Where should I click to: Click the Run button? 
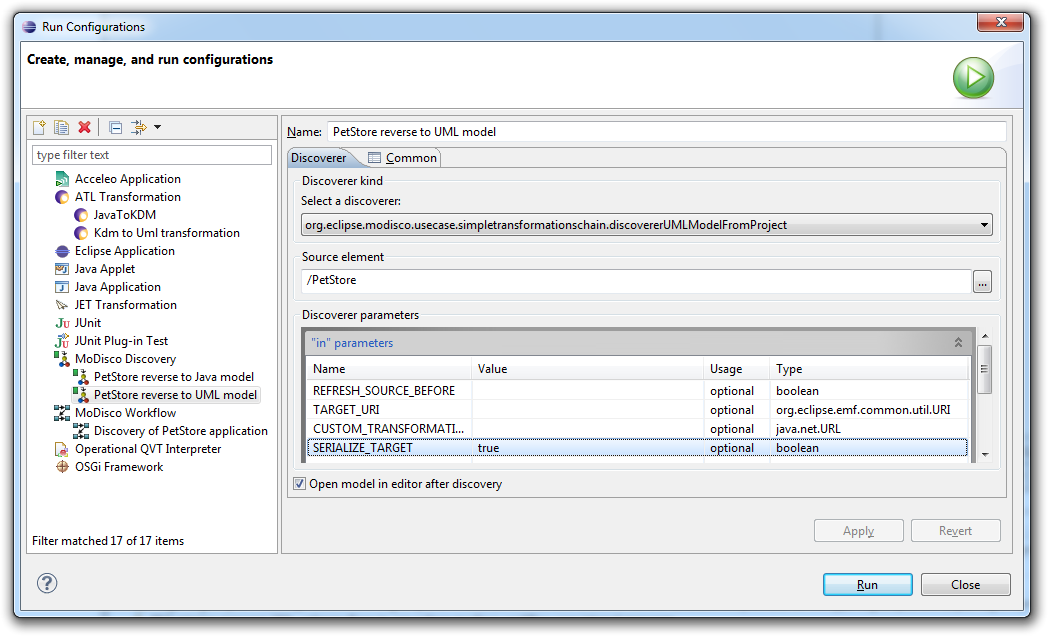(x=868, y=585)
